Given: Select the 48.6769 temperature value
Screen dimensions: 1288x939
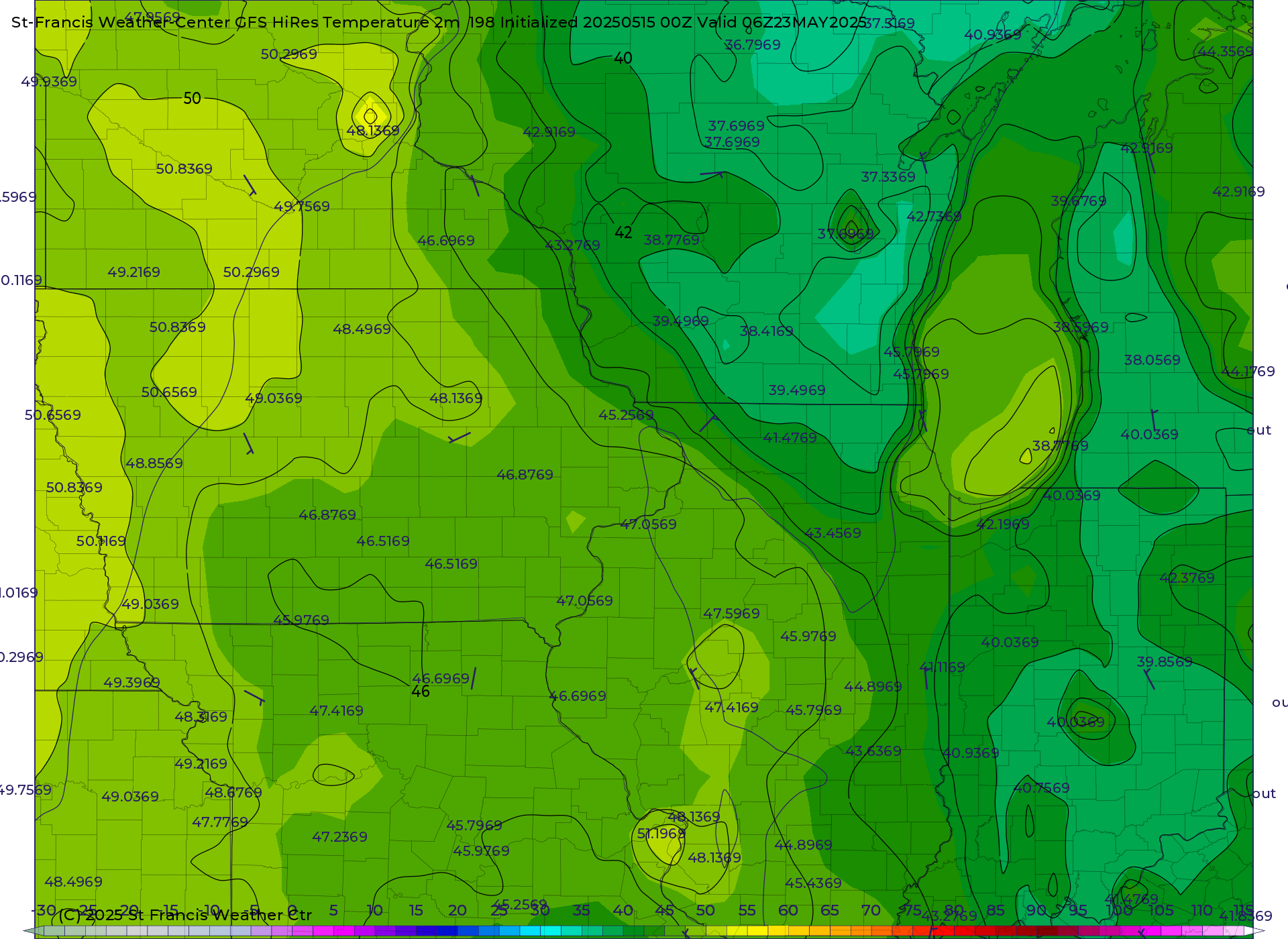Looking at the screenshot, I should pos(233,793).
